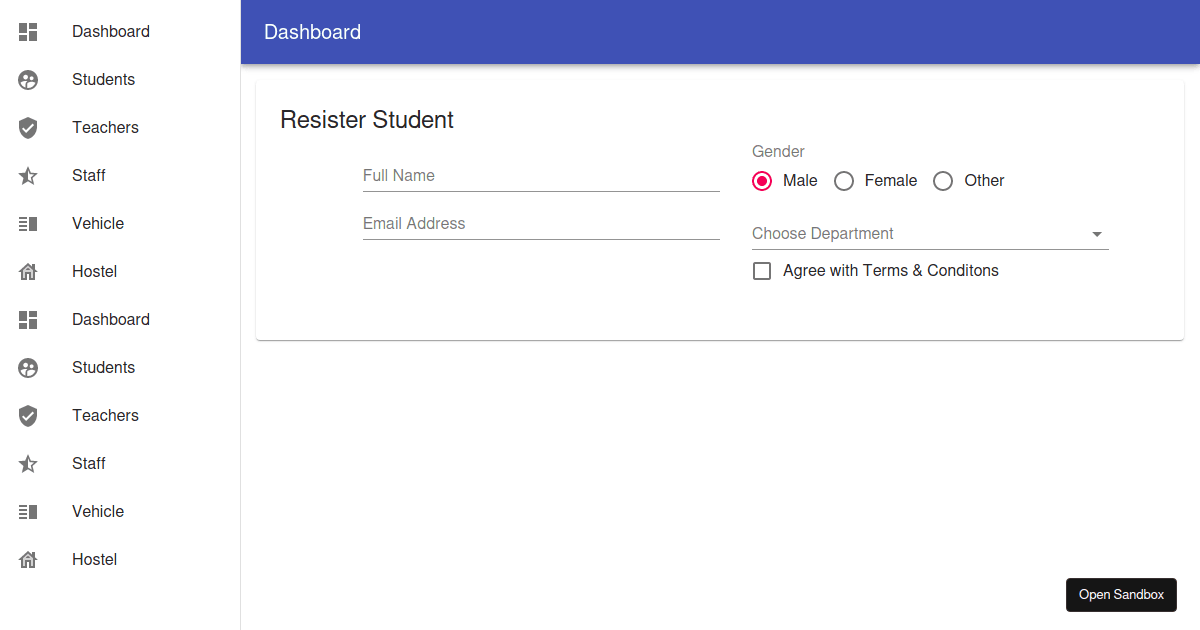Tick the Agree with Terms & Conditons checkbox
Viewport: 1200px width, 630px height.
[762, 271]
